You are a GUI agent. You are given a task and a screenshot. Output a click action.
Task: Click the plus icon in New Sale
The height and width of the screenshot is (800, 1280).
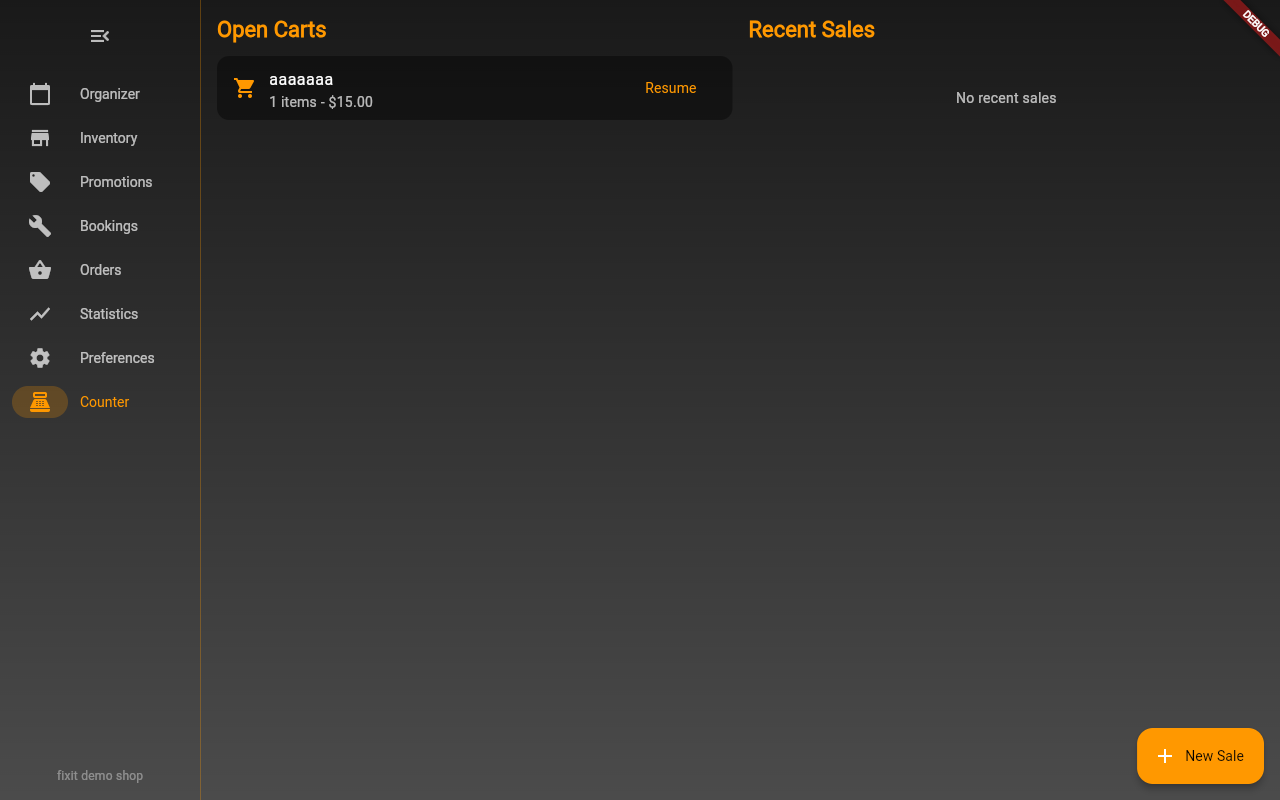[1165, 756]
